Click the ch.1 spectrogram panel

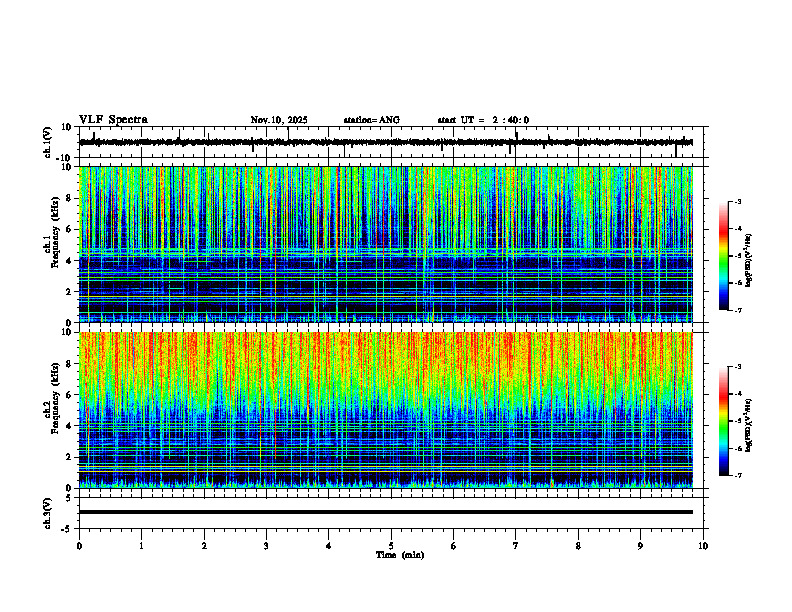coord(386,244)
